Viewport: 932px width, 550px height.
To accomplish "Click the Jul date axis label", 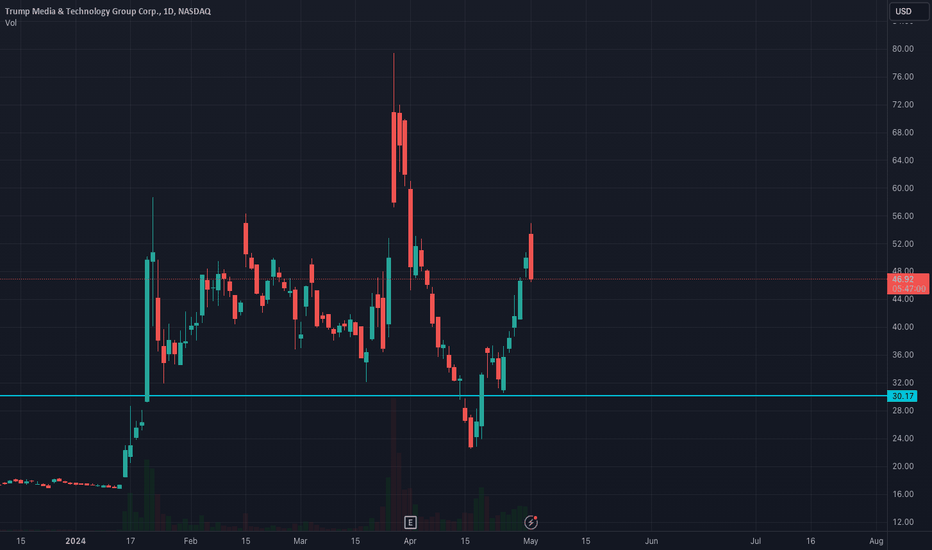I will point(755,541).
